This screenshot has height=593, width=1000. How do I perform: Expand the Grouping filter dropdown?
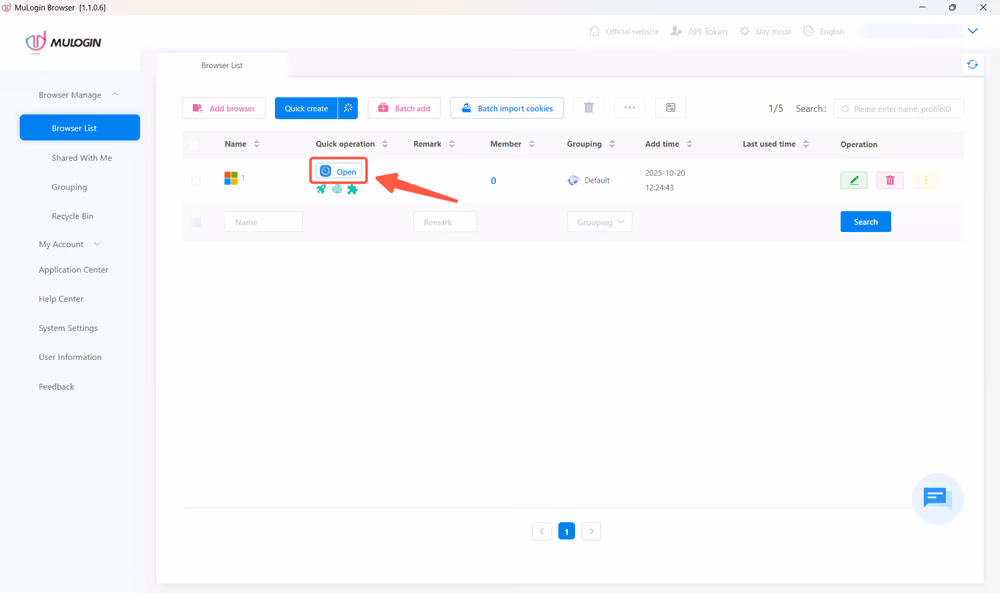click(x=599, y=222)
